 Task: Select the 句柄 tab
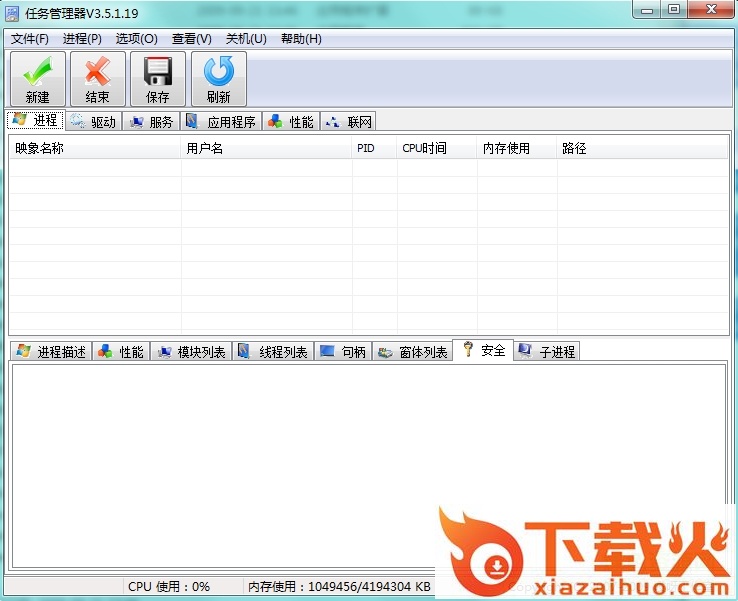pos(343,352)
